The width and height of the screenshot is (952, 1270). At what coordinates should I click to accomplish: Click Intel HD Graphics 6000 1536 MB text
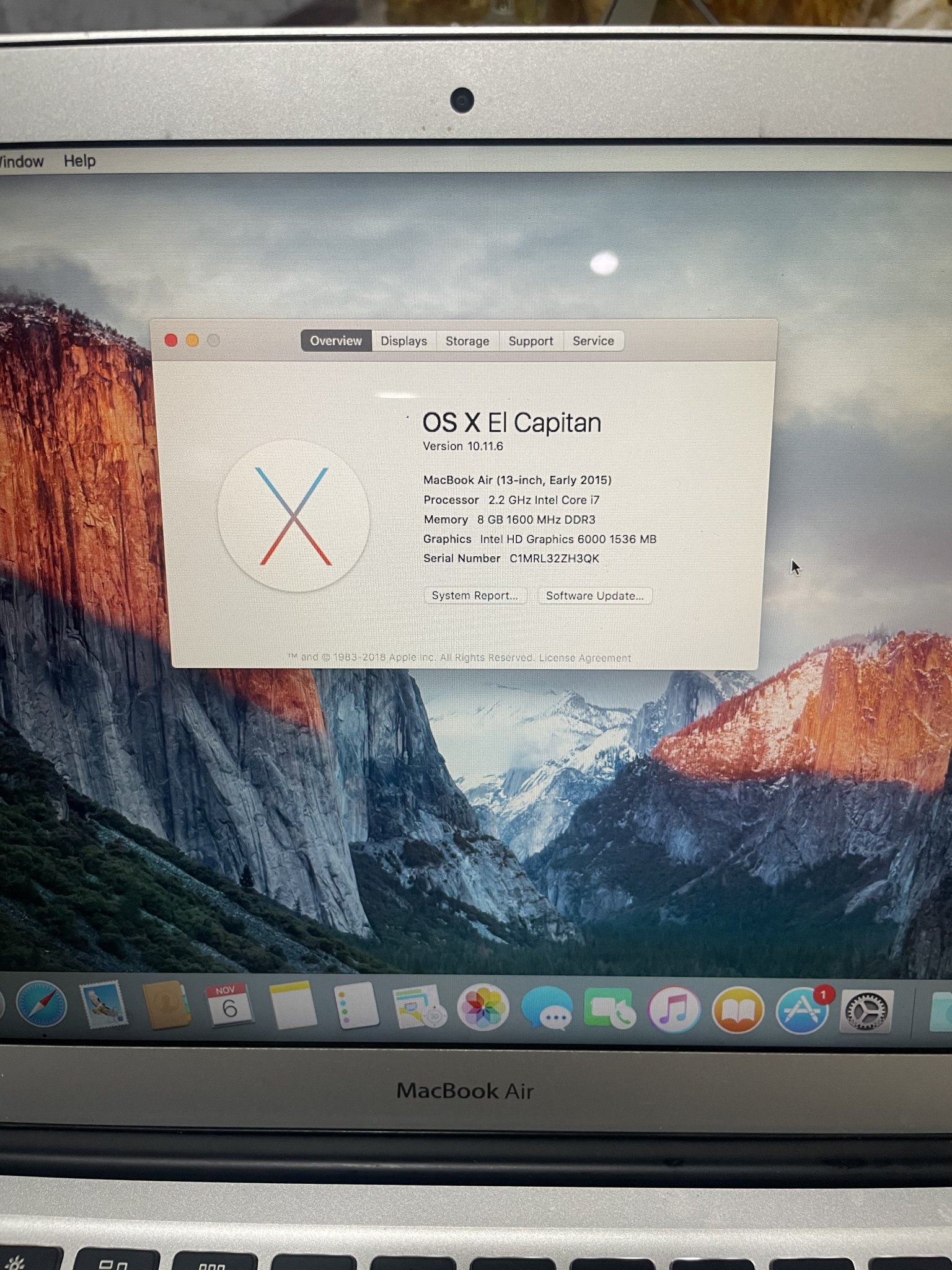[568, 539]
